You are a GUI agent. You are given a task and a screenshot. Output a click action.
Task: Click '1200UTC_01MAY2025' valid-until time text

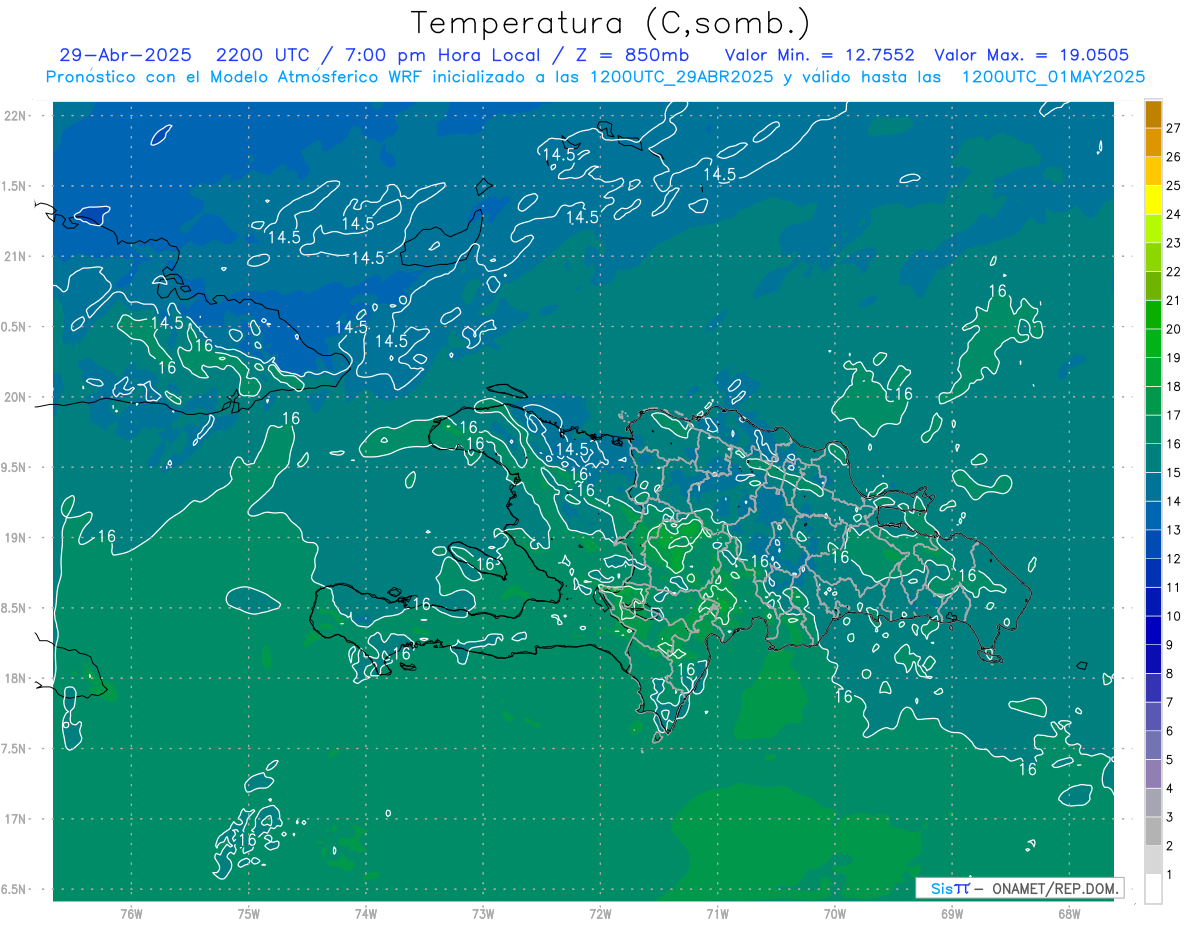point(1054,76)
